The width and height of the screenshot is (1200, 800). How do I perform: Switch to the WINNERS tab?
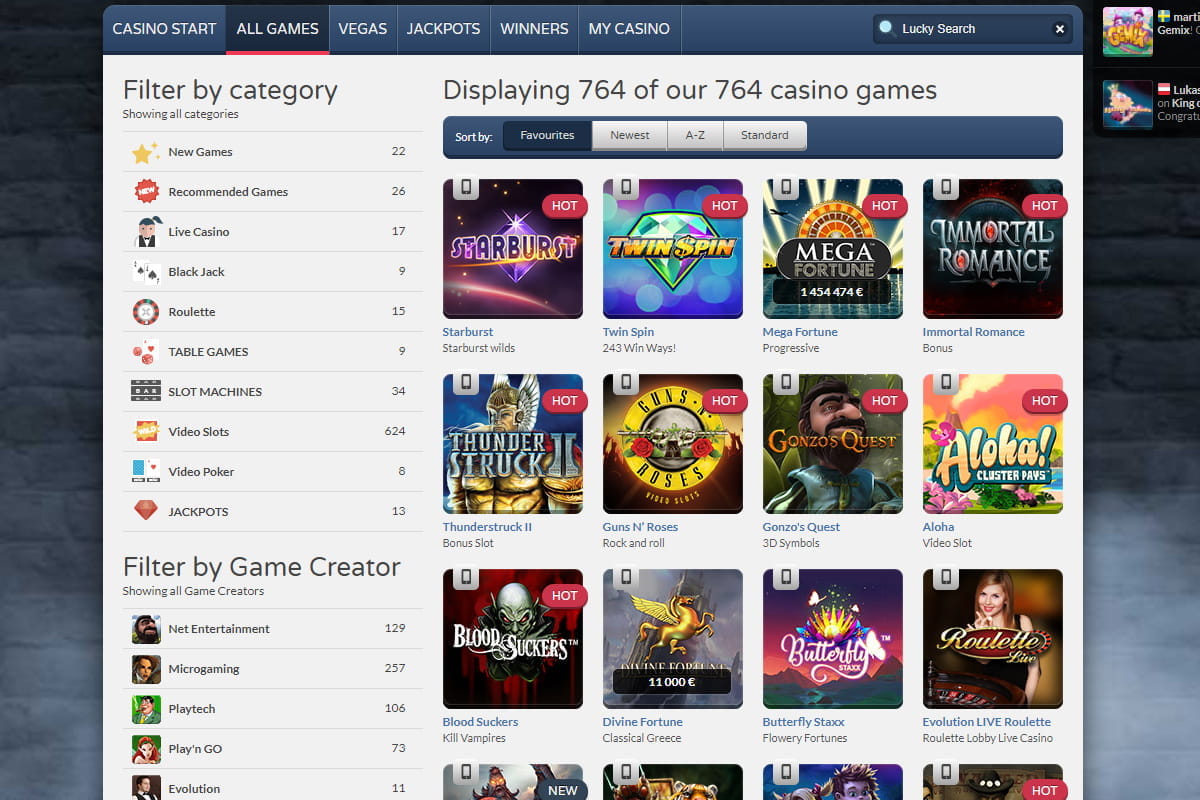pyautogui.click(x=534, y=29)
